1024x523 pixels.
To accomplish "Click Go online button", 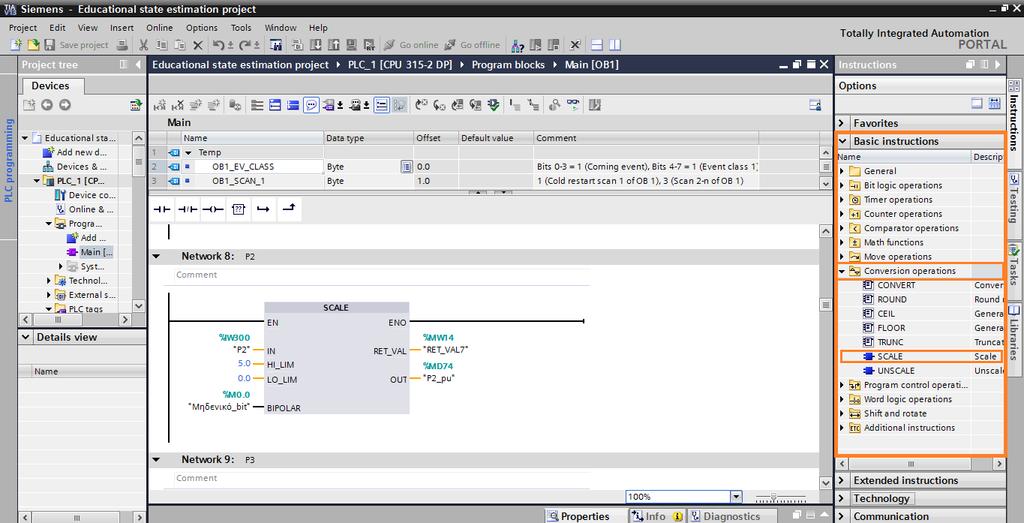I will pos(411,45).
